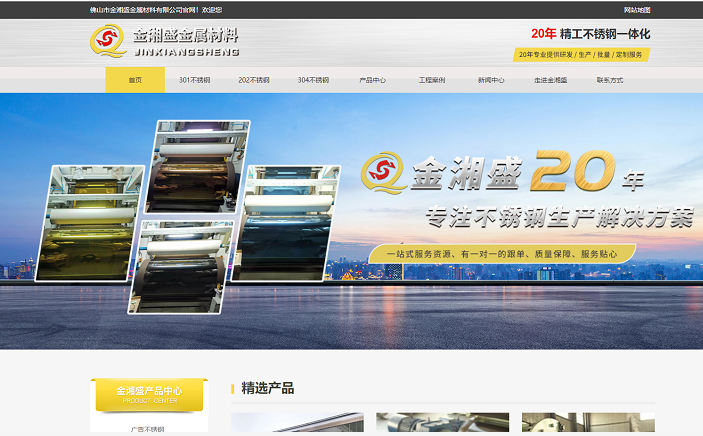Click 联系方式 in navigation bar
This screenshot has width=703, height=436.
[x=609, y=80]
